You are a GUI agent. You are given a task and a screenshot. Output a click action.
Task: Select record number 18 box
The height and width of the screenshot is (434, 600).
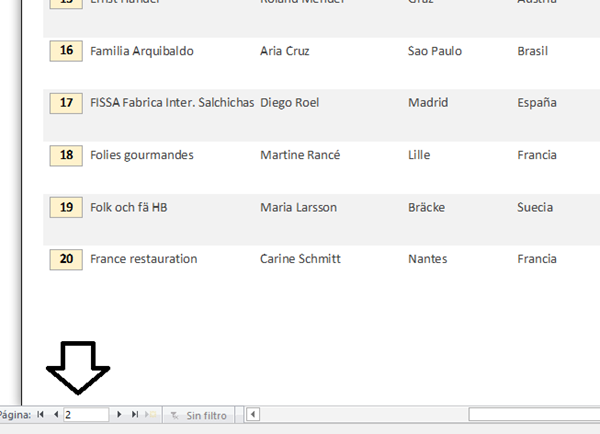pos(66,155)
